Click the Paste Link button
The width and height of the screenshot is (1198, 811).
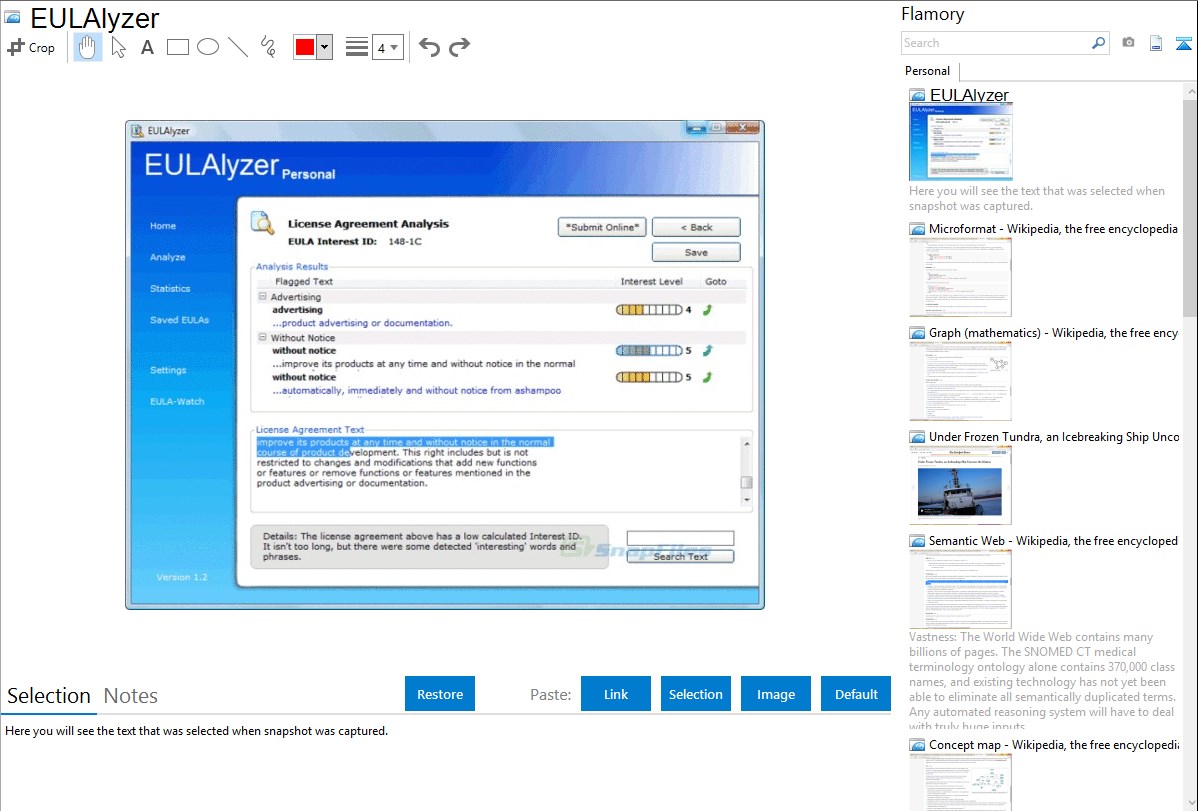[616, 694]
